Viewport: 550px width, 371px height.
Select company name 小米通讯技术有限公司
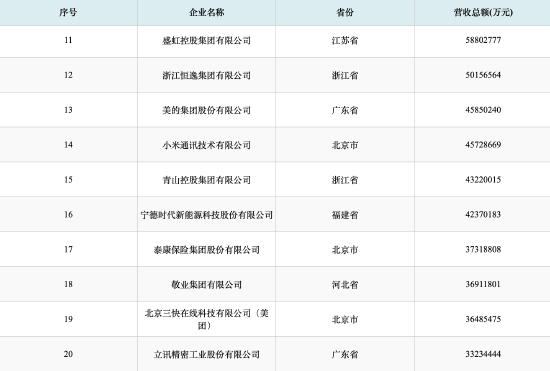point(207,145)
